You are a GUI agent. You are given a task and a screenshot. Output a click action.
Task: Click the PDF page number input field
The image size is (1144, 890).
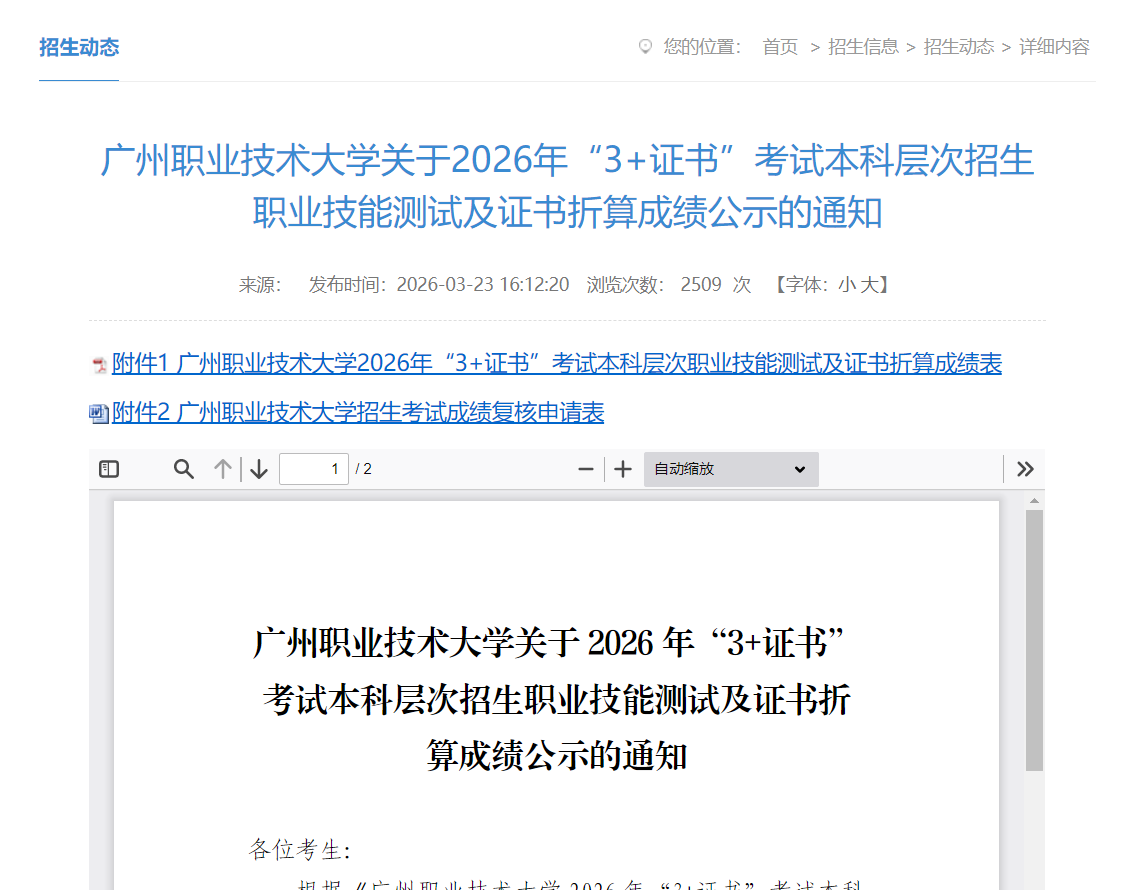(x=314, y=468)
